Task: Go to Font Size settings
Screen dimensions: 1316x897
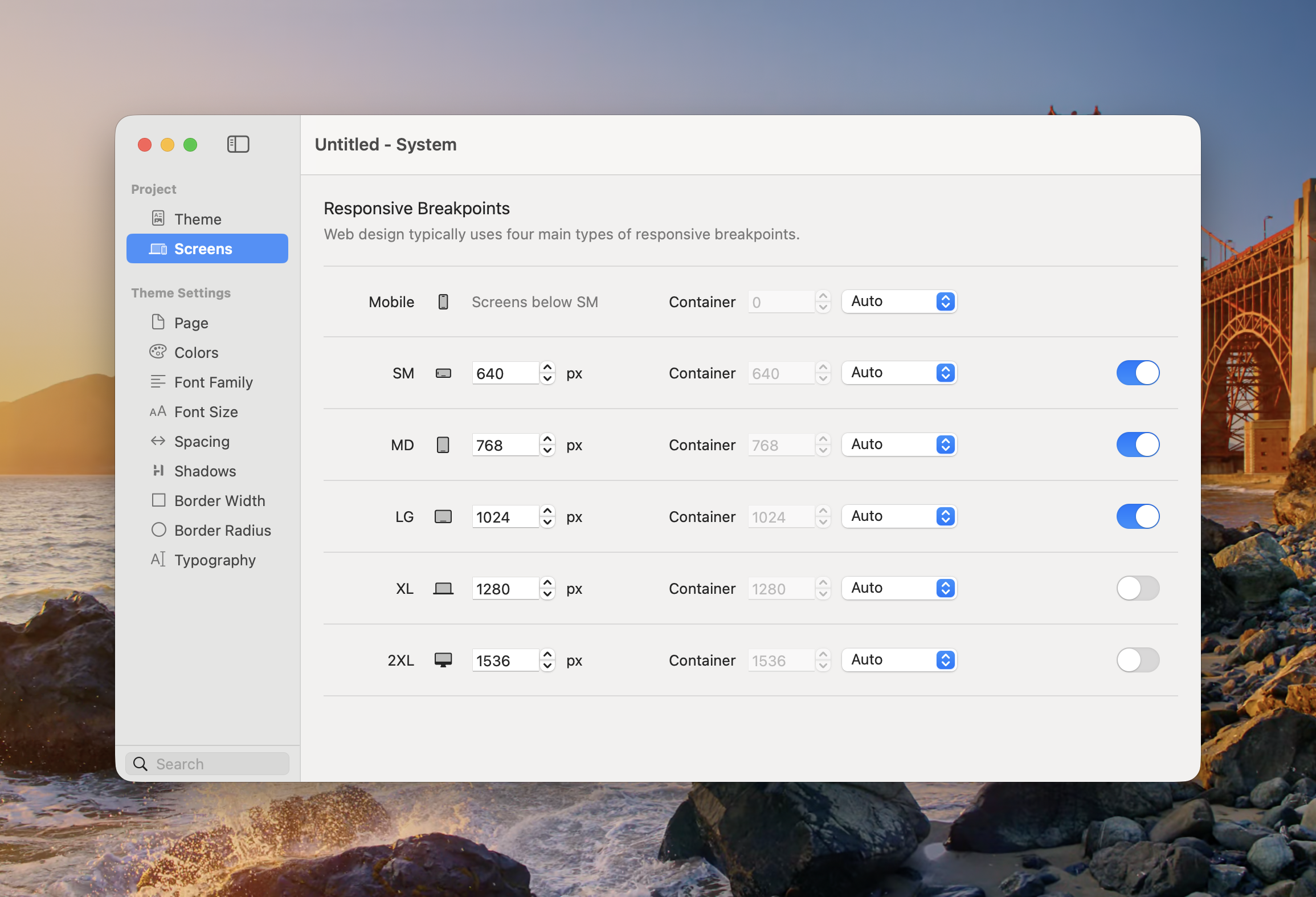Action: point(207,412)
